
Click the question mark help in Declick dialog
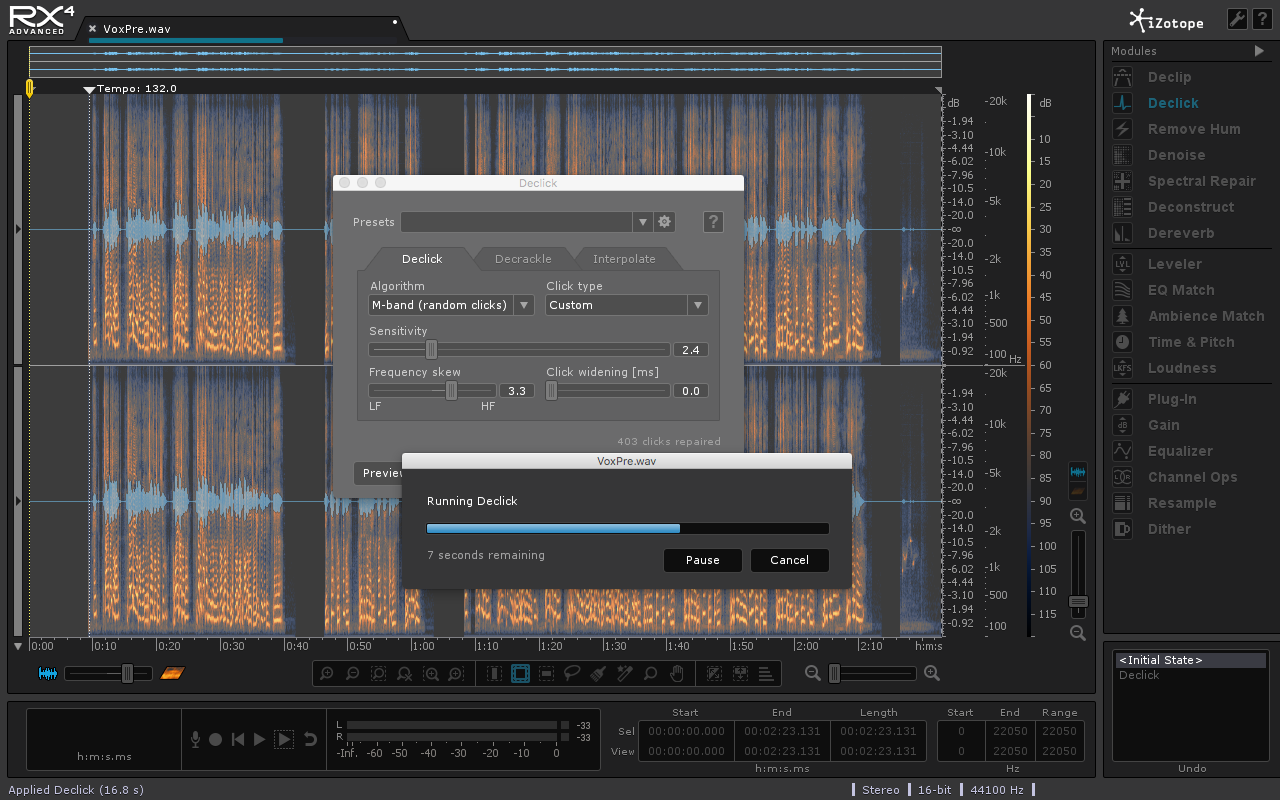[713, 222]
